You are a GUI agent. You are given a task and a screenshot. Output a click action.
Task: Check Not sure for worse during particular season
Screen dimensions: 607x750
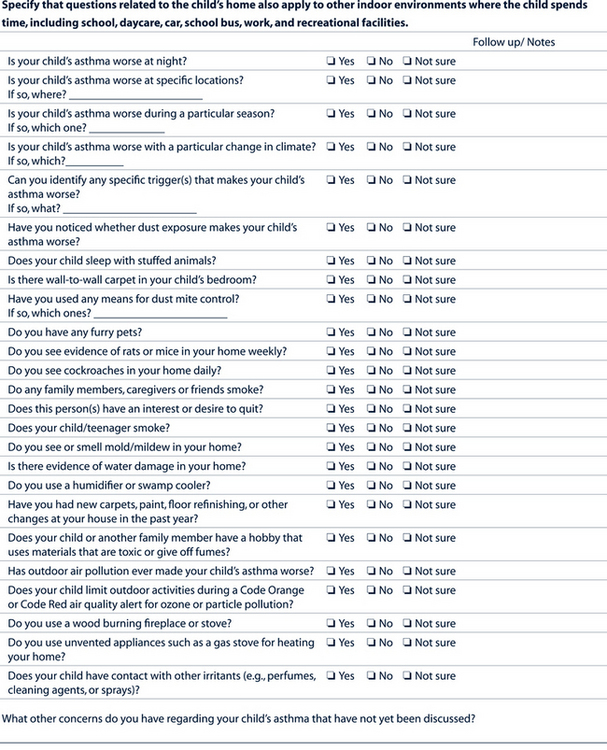pyautogui.click(x=408, y=114)
